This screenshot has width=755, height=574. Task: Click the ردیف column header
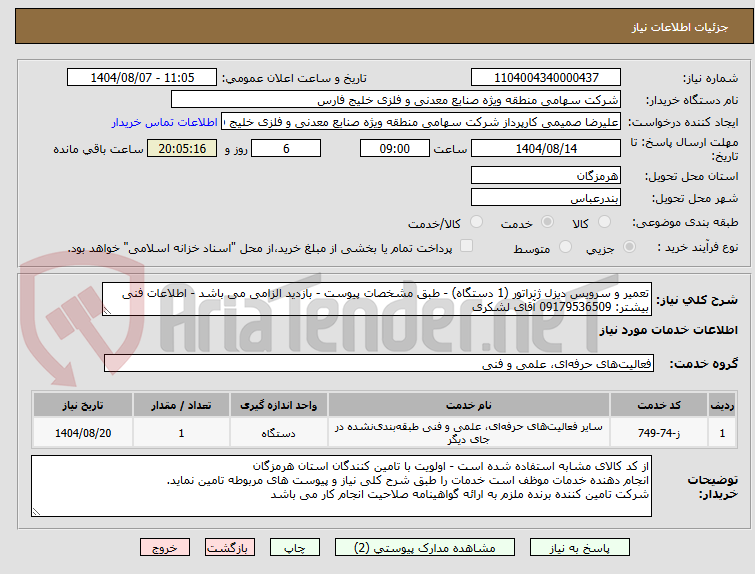coord(722,405)
